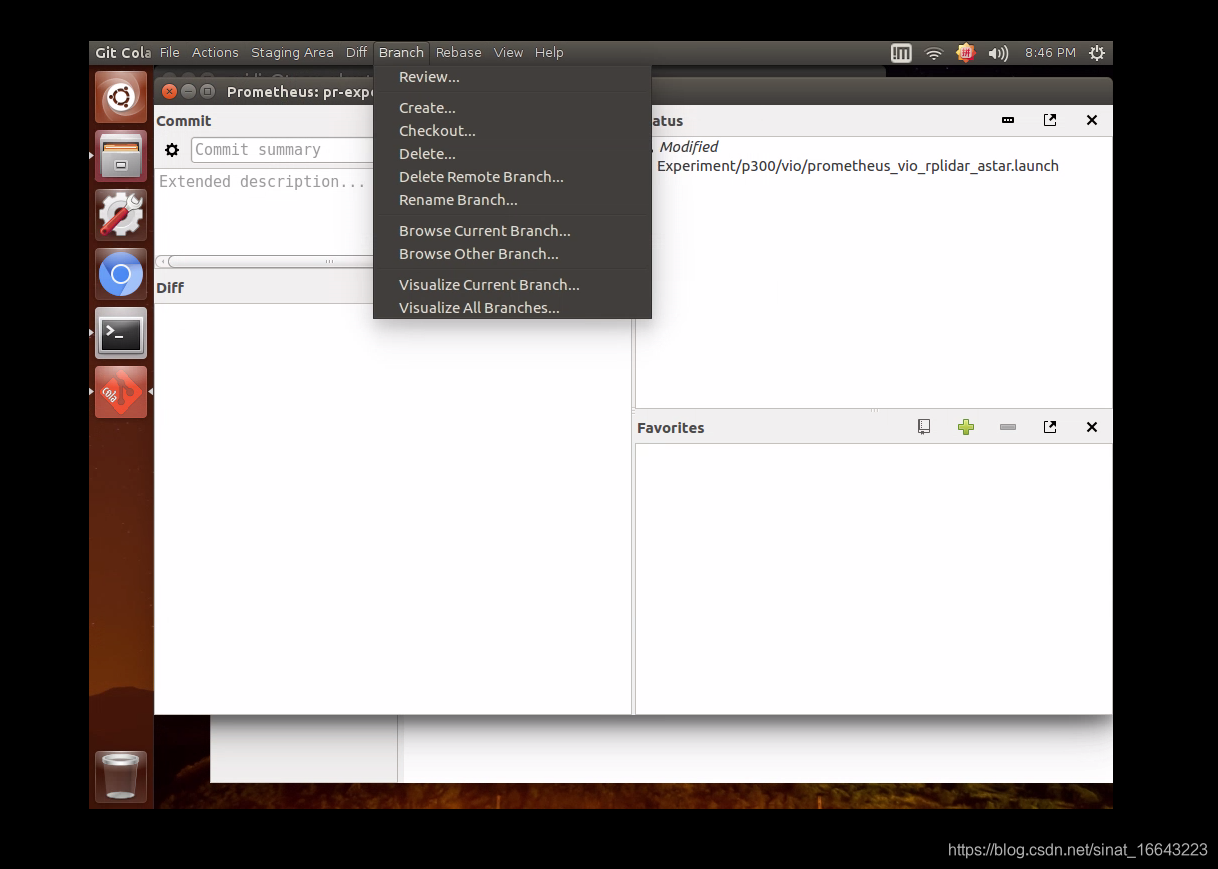Open the Ubuntu Dash search
This screenshot has height=869, width=1218.
[x=121, y=97]
